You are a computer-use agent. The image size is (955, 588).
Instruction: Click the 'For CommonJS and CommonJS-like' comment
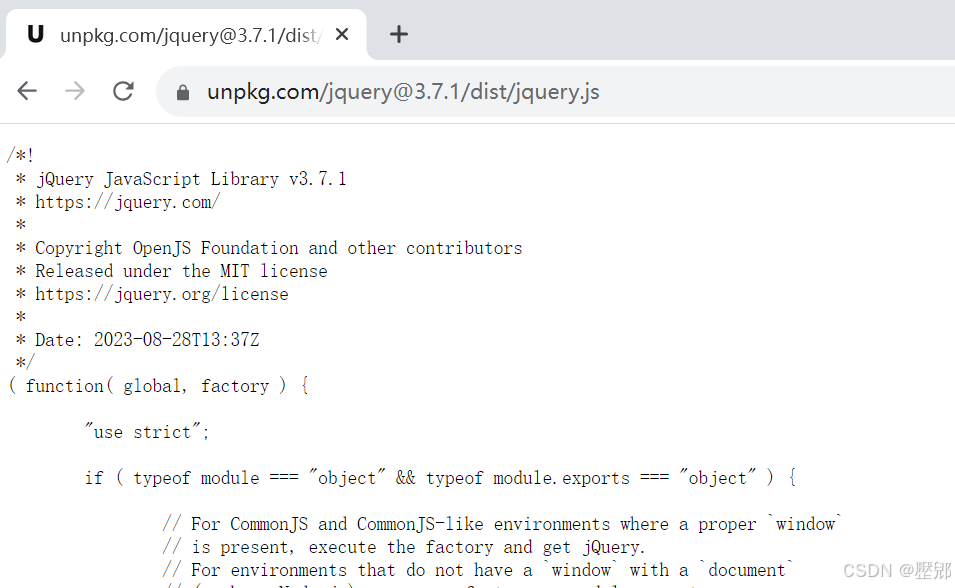[x=502, y=524]
